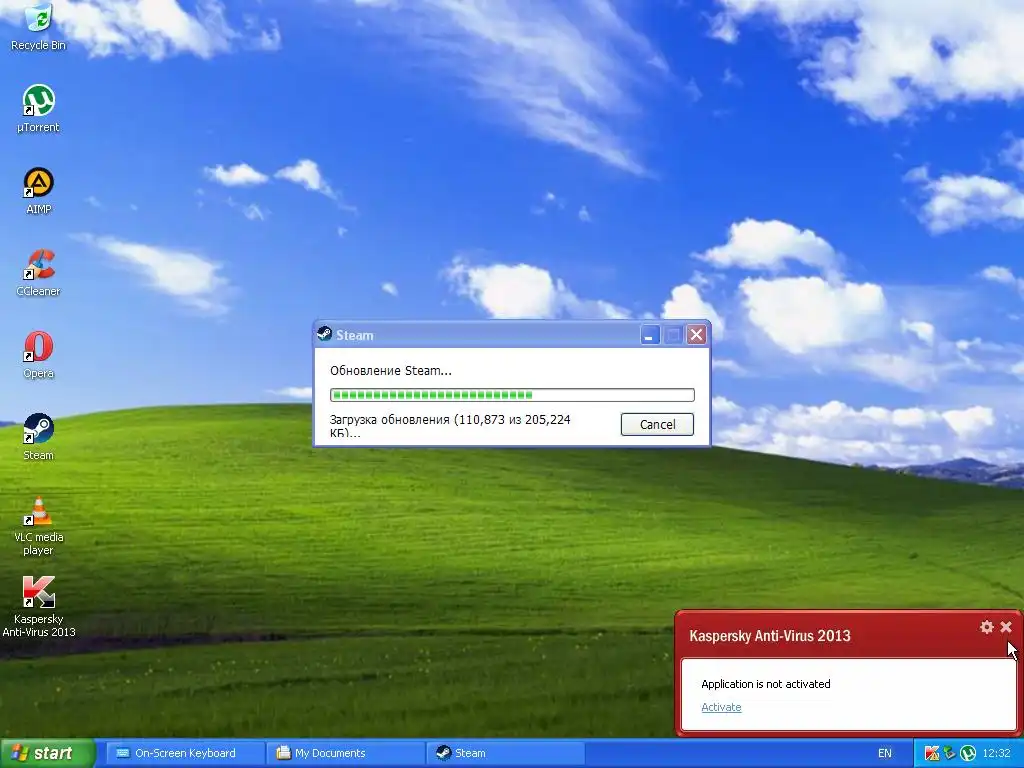Switch to My Documents taskbar item
Image resolution: width=1024 pixels, height=768 pixels.
(346, 753)
